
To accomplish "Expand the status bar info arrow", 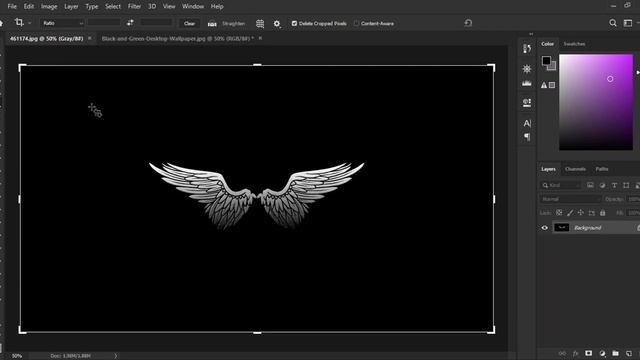I will [116, 356].
